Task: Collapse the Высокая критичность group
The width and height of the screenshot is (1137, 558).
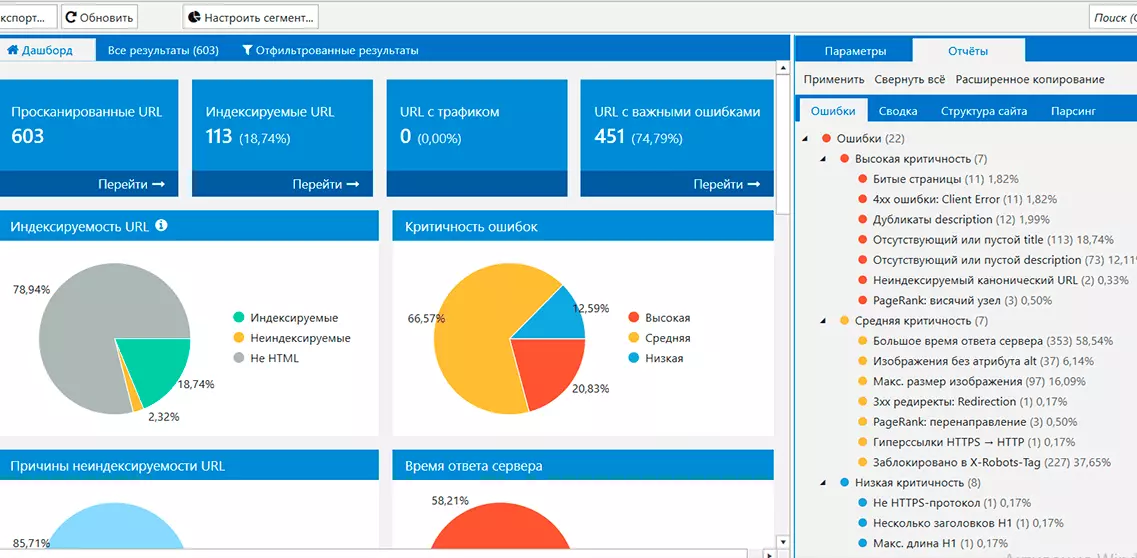Action: click(x=824, y=159)
